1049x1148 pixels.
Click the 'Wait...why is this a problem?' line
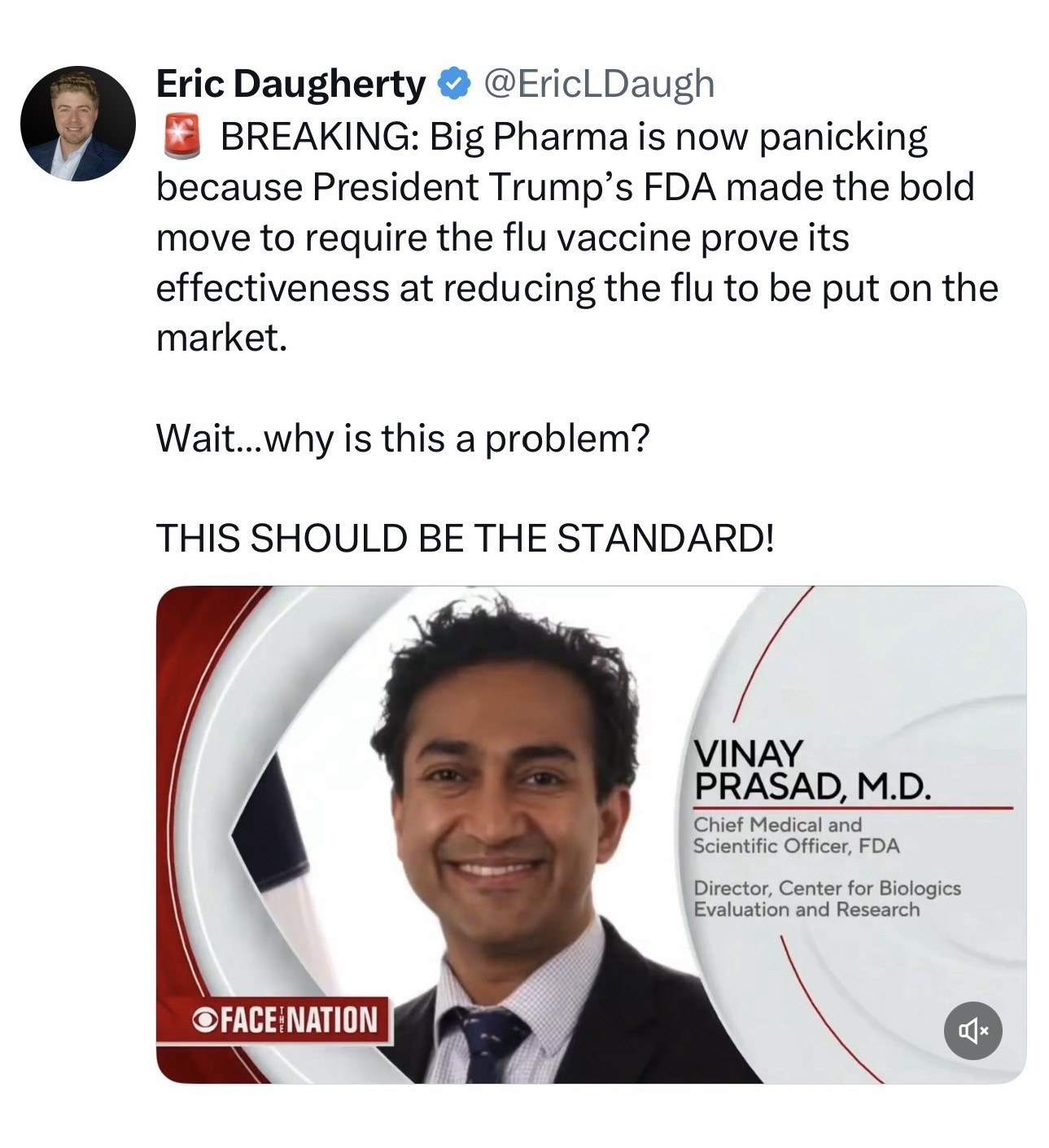(x=403, y=439)
